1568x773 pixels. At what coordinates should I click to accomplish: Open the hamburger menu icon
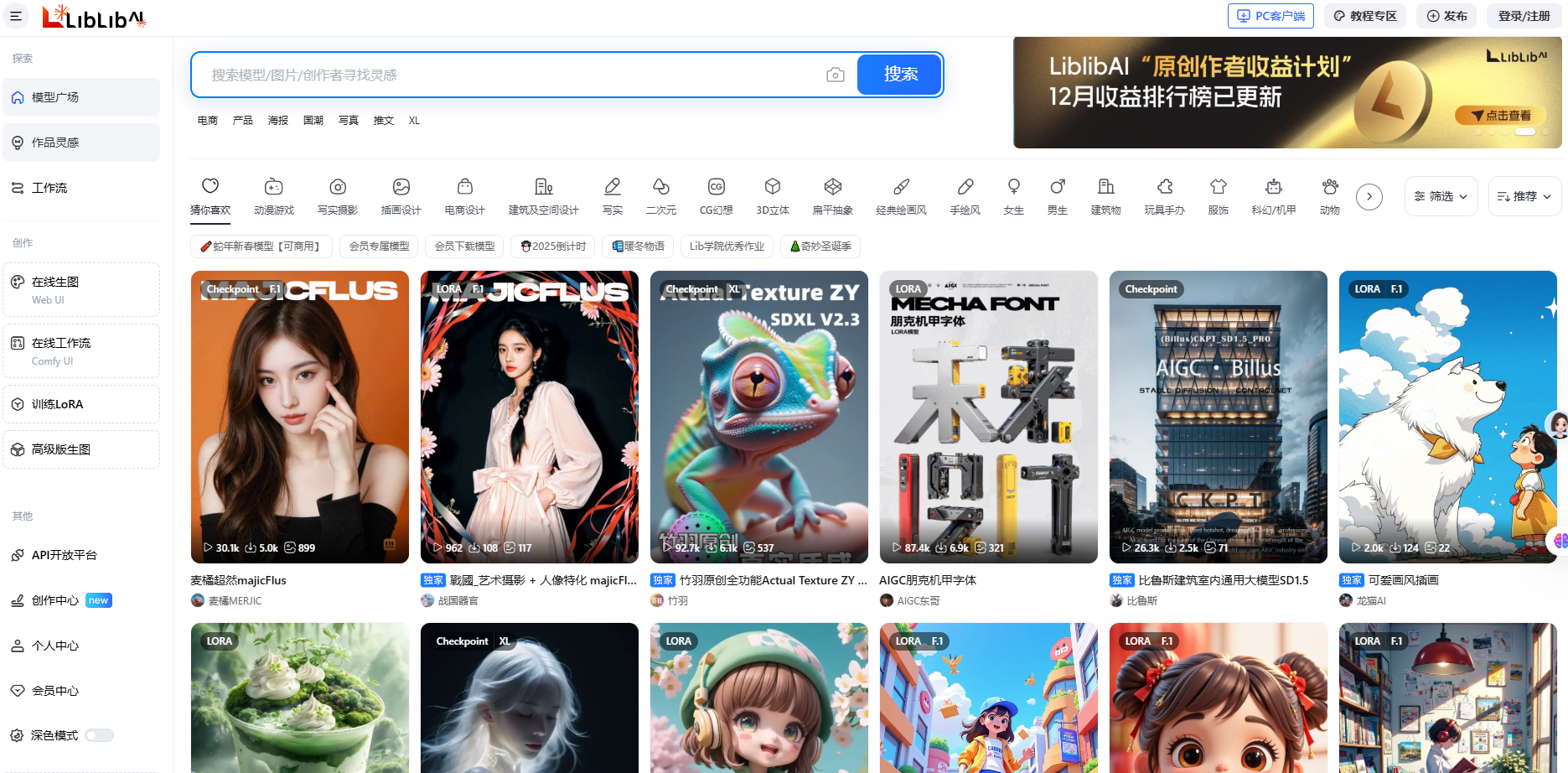tap(16, 16)
